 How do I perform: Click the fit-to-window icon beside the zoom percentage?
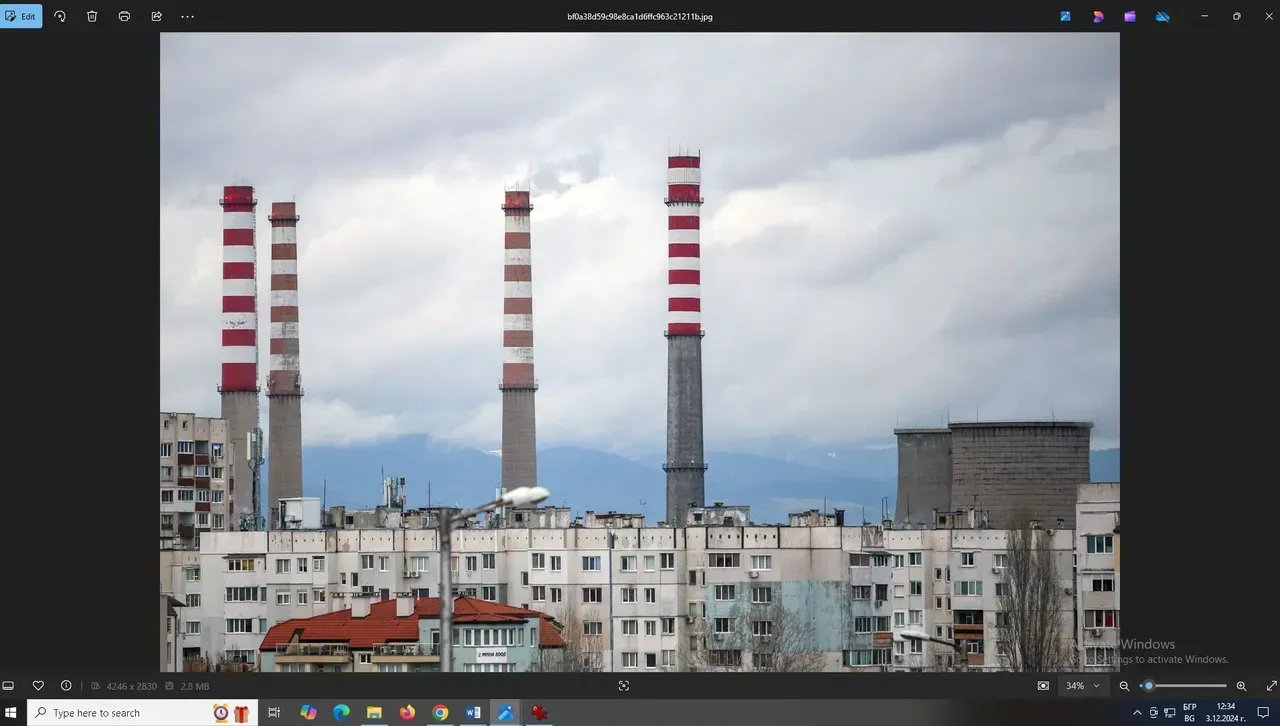click(1044, 686)
